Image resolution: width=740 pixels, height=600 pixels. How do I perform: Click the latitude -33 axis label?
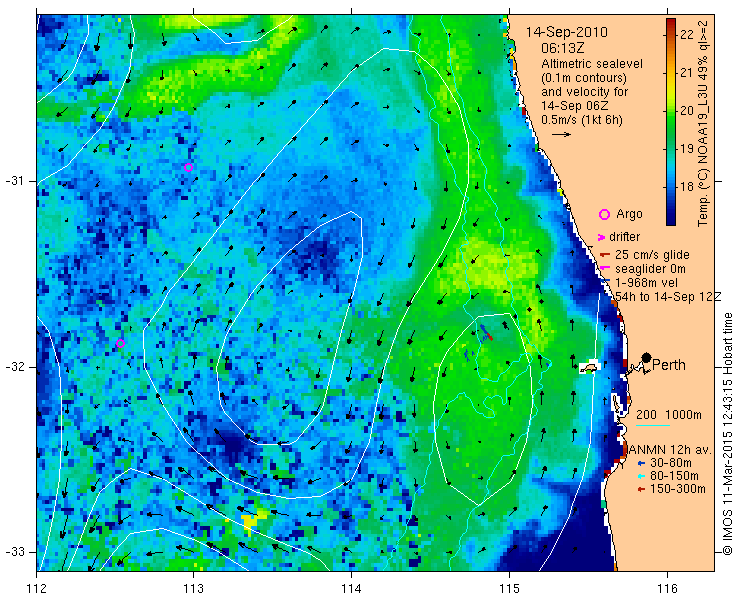[x=16, y=552]
